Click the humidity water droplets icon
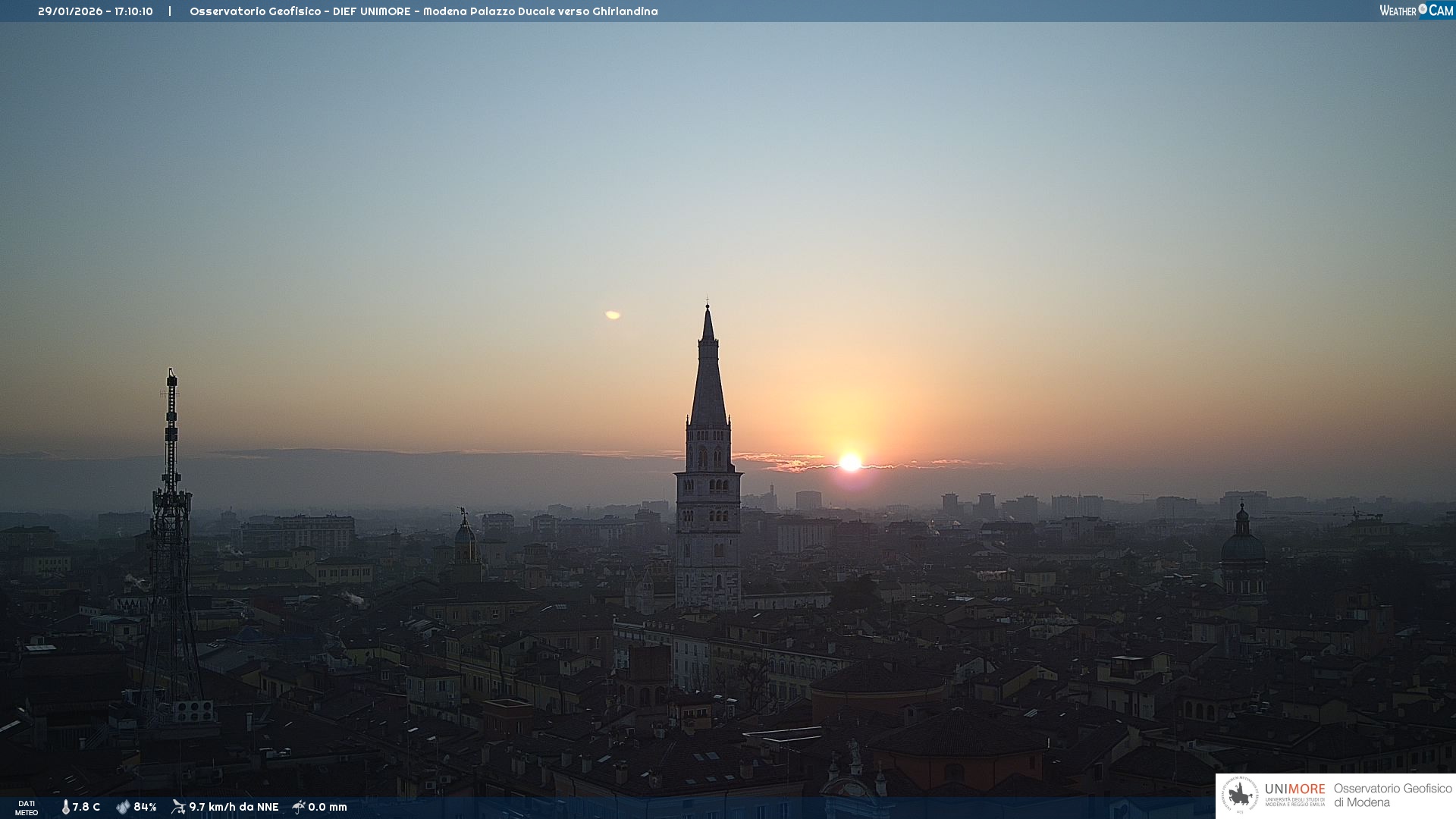1456x819 pixels. point(123,807)
